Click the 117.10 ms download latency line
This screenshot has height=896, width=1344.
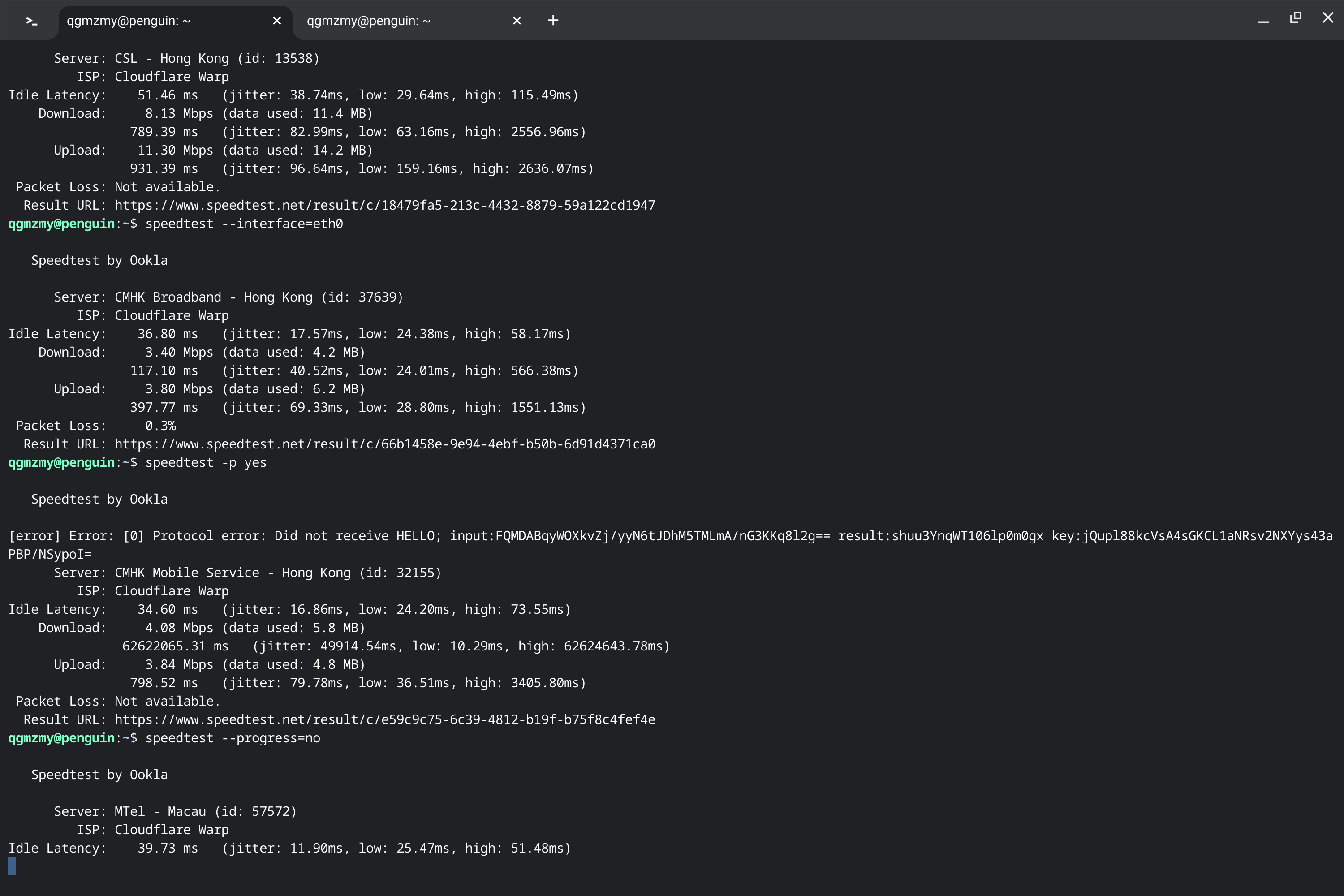354,371
